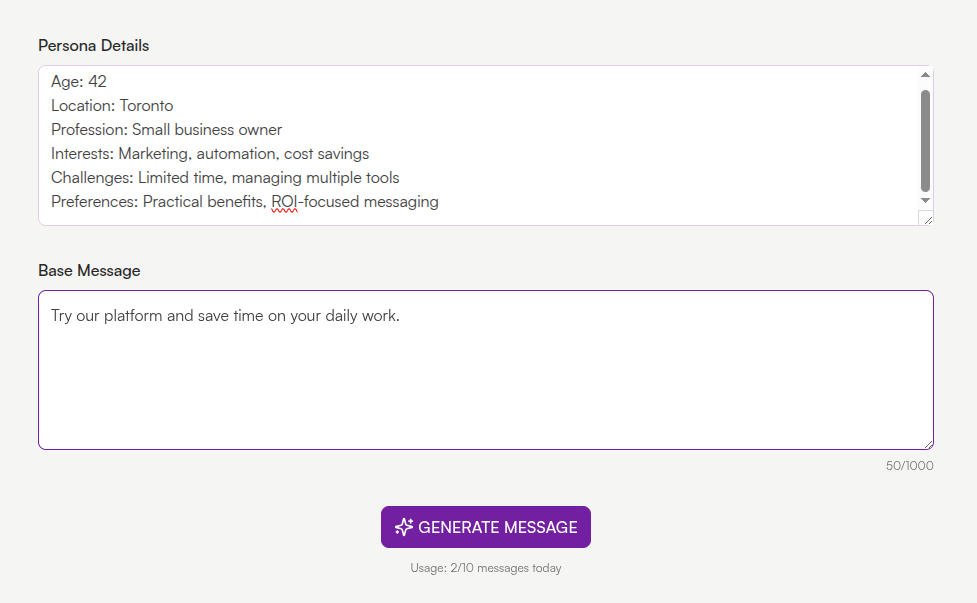This screenshot has width=977, height=603.
Task: Click the resize grip of Base Message box
Action: point(927,442)
